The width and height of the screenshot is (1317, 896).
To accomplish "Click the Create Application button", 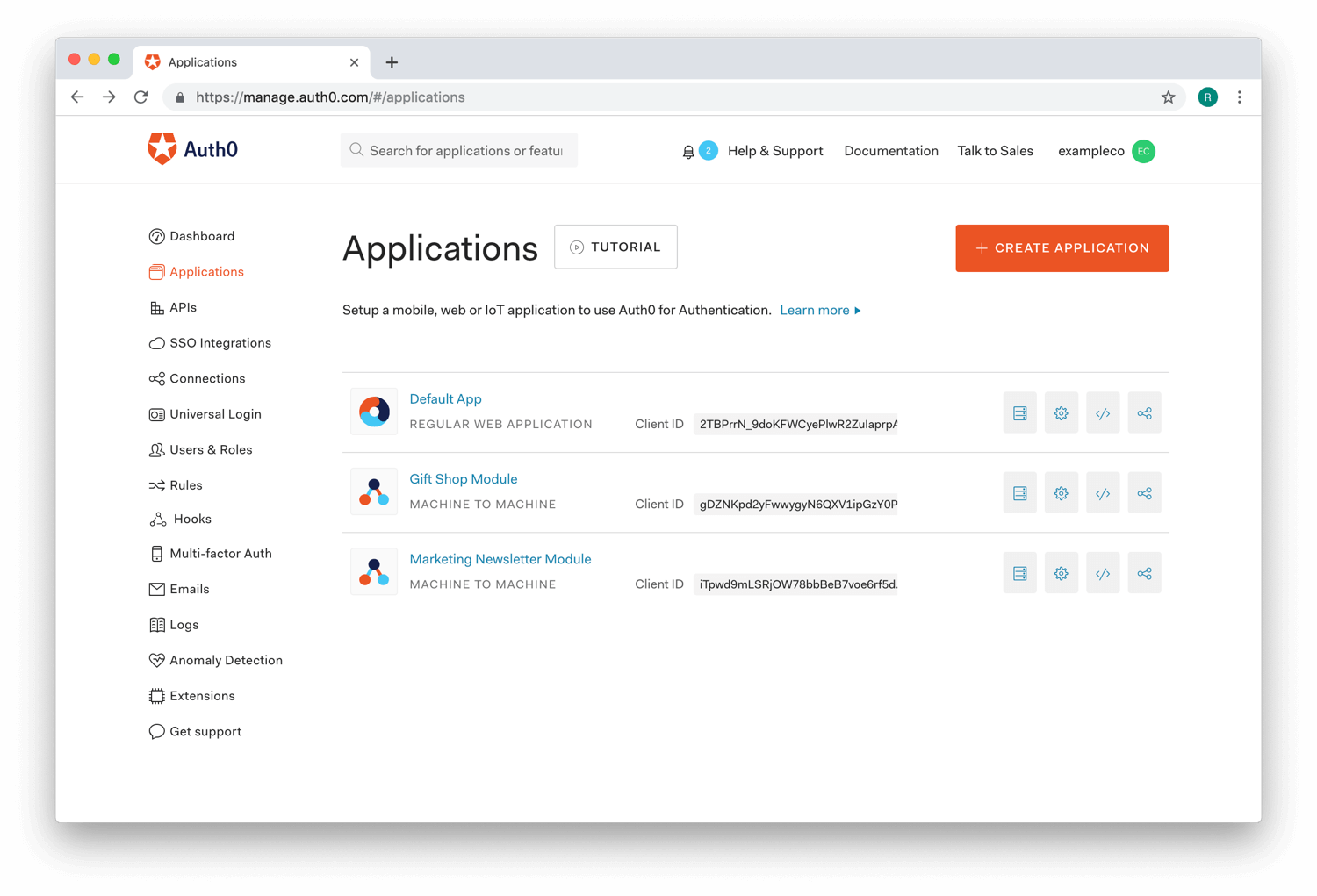I will [1062, 248].
